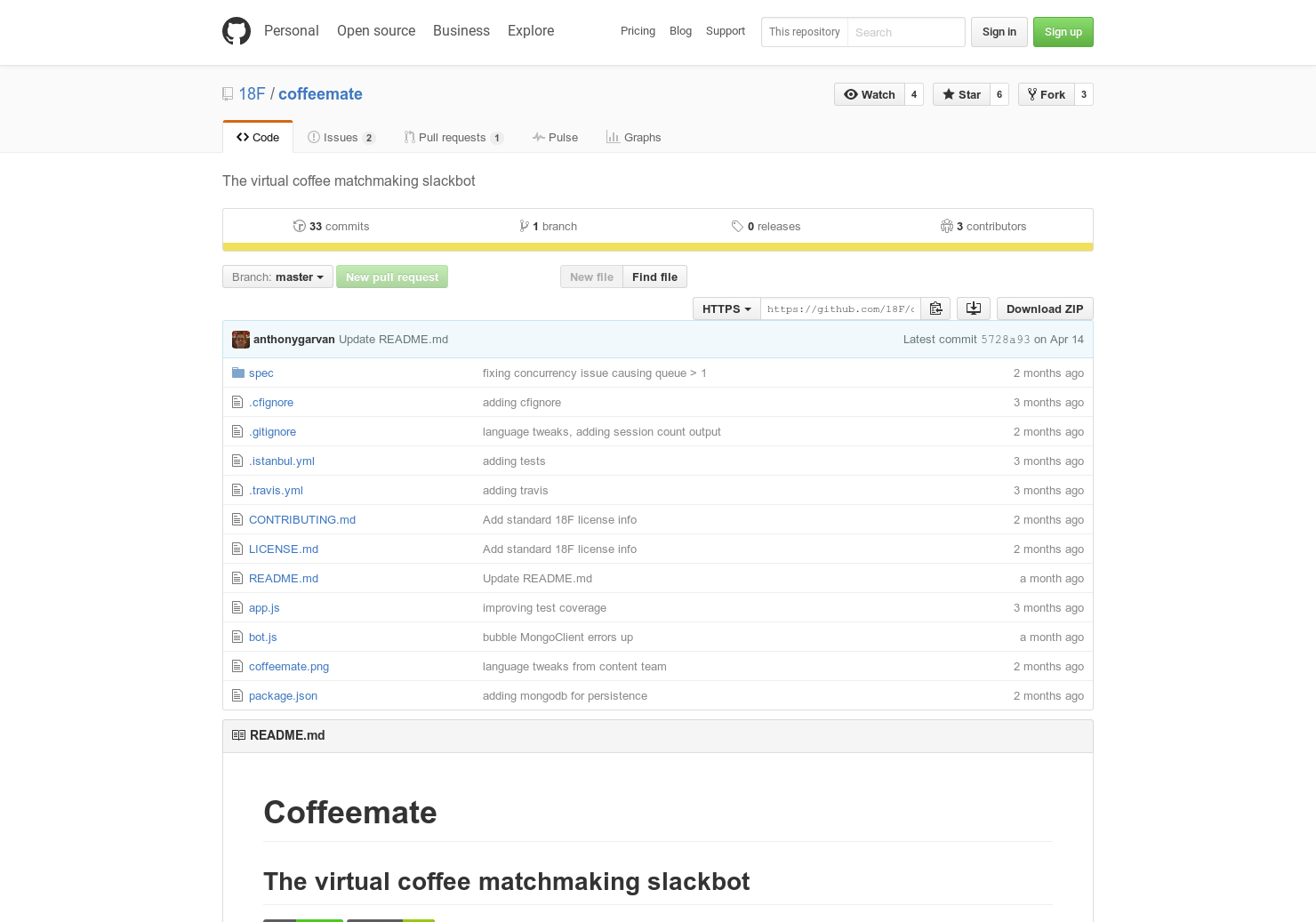
Task: Click the clone in desktop icon
Action: [x=974, y=309]
